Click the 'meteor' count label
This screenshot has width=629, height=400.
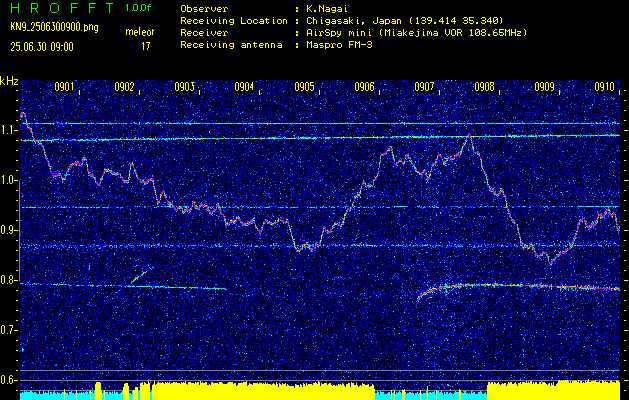140,32
